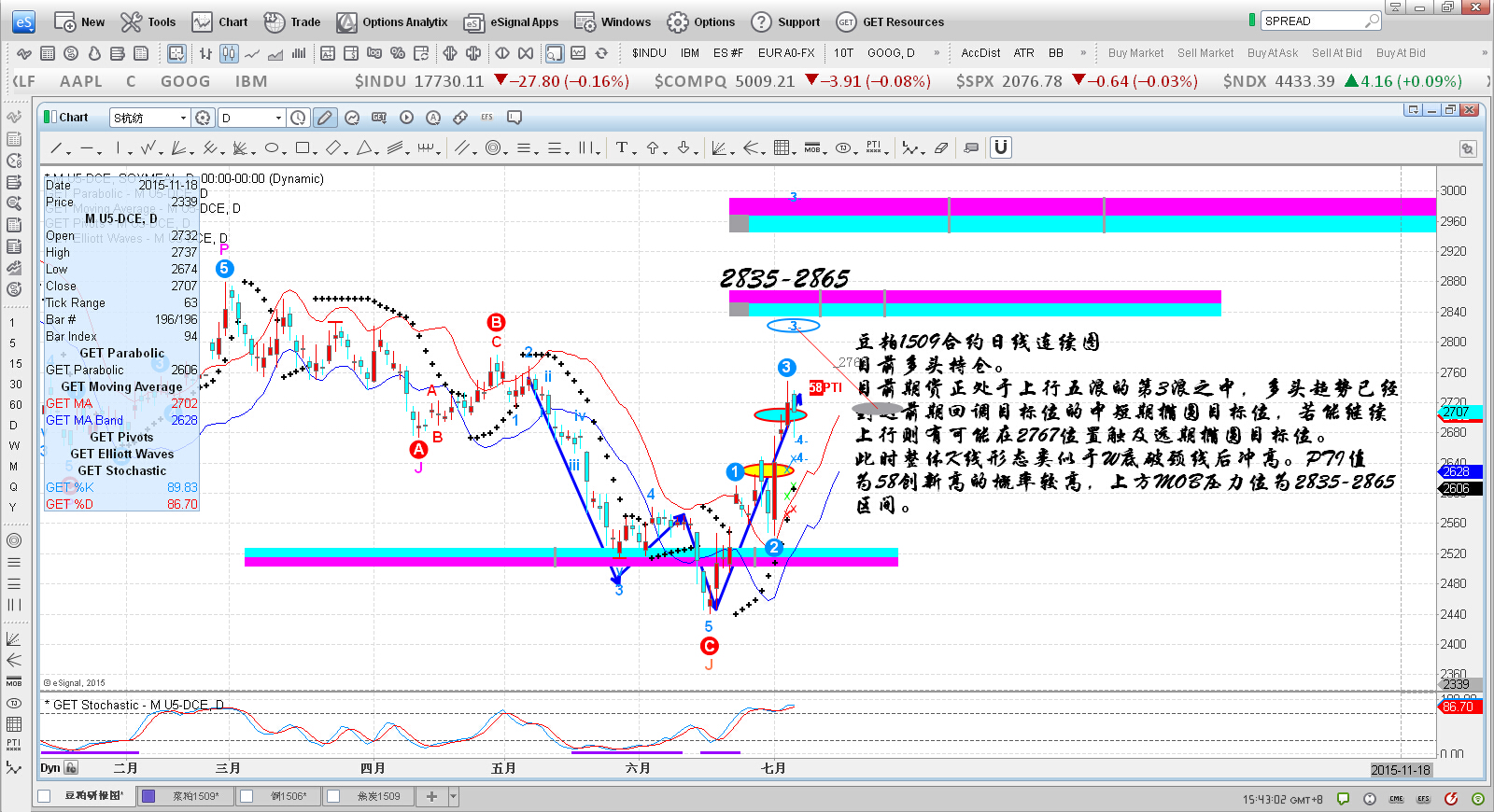Open the text tool dropdown arrow

pos(634,151)
